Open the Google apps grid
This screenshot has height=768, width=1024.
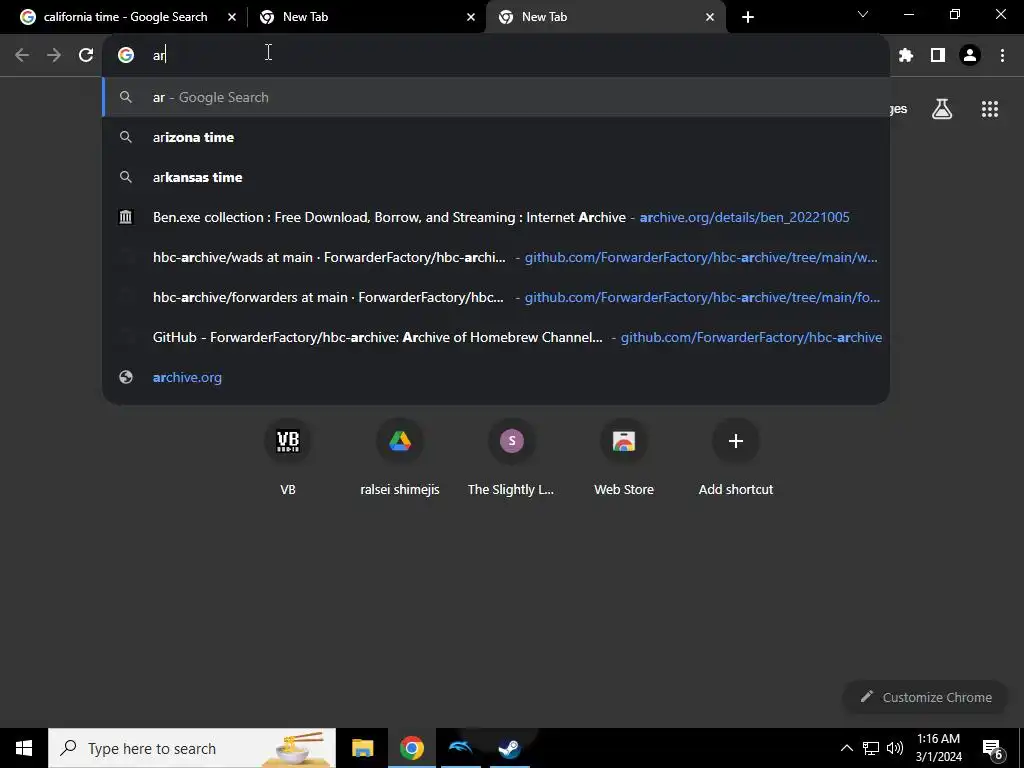click(990, 109)
